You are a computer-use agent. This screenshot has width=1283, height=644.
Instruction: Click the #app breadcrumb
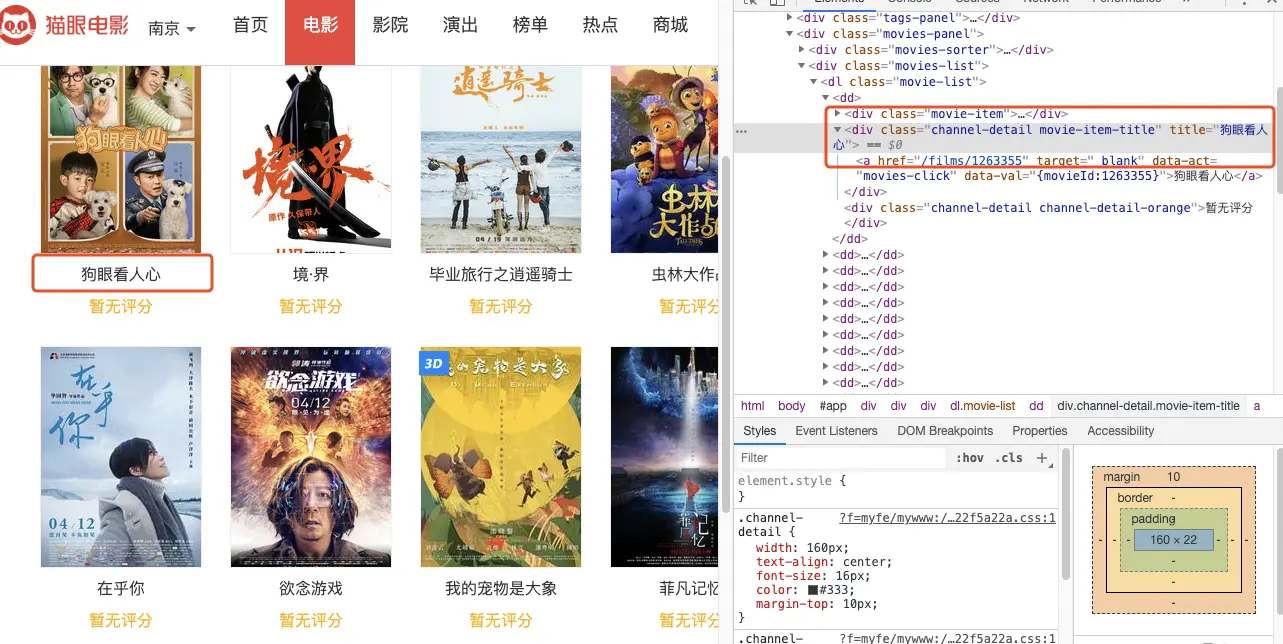tap(833, 406)
